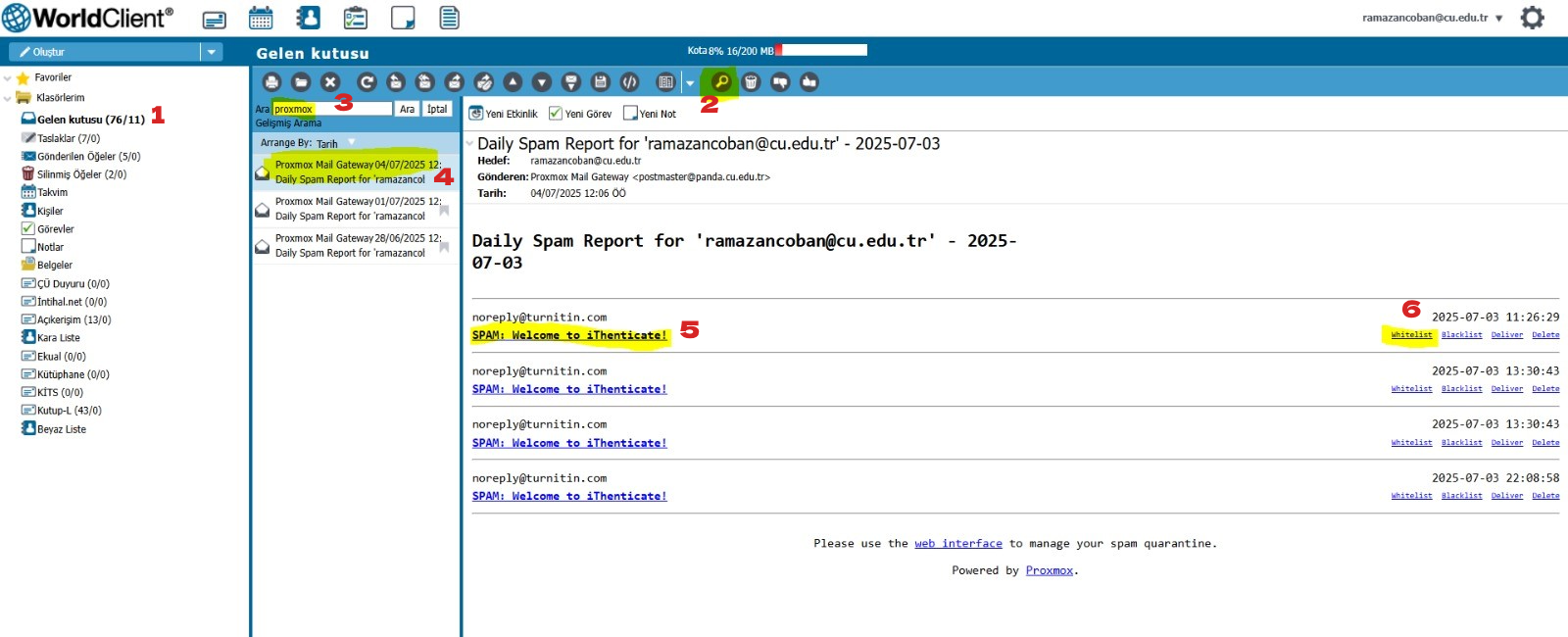Open the Gelen kutusu folder

coord(90,120)
